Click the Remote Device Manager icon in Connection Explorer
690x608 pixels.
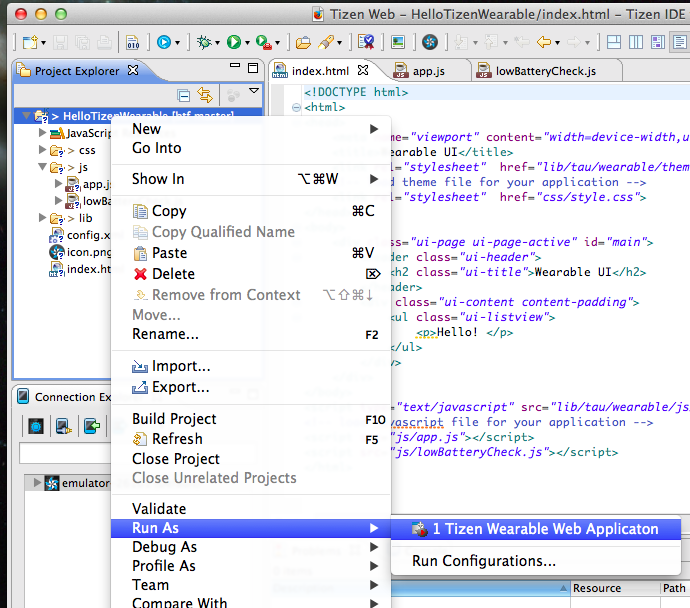coord(63,426)
